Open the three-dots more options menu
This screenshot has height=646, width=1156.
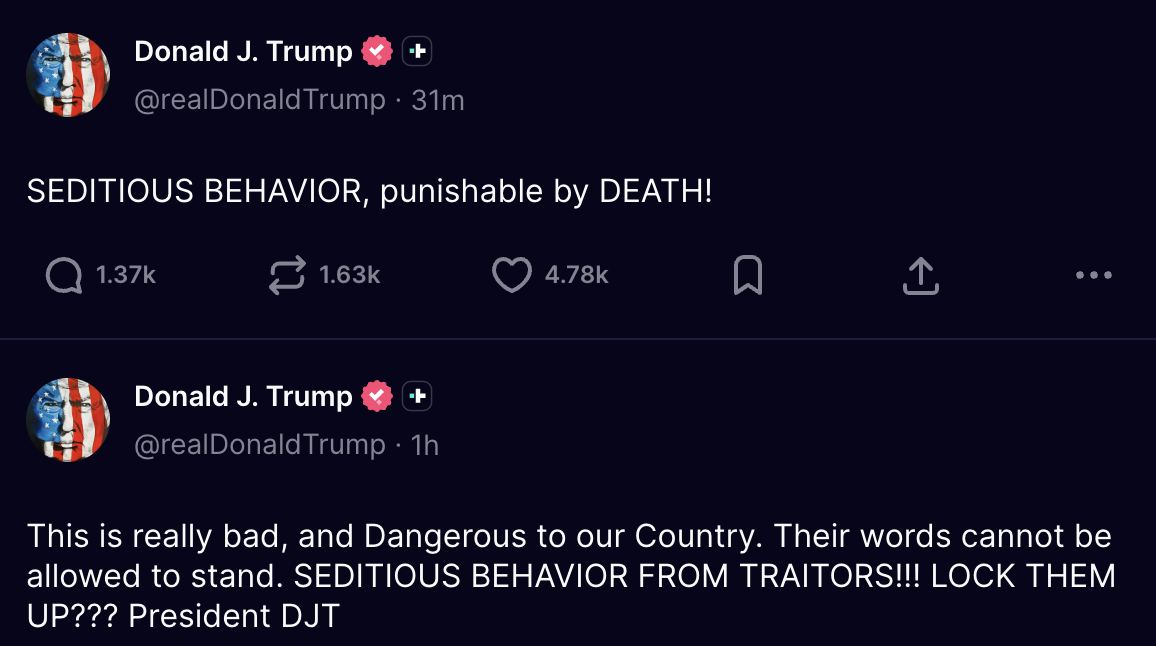[1093, 276]
